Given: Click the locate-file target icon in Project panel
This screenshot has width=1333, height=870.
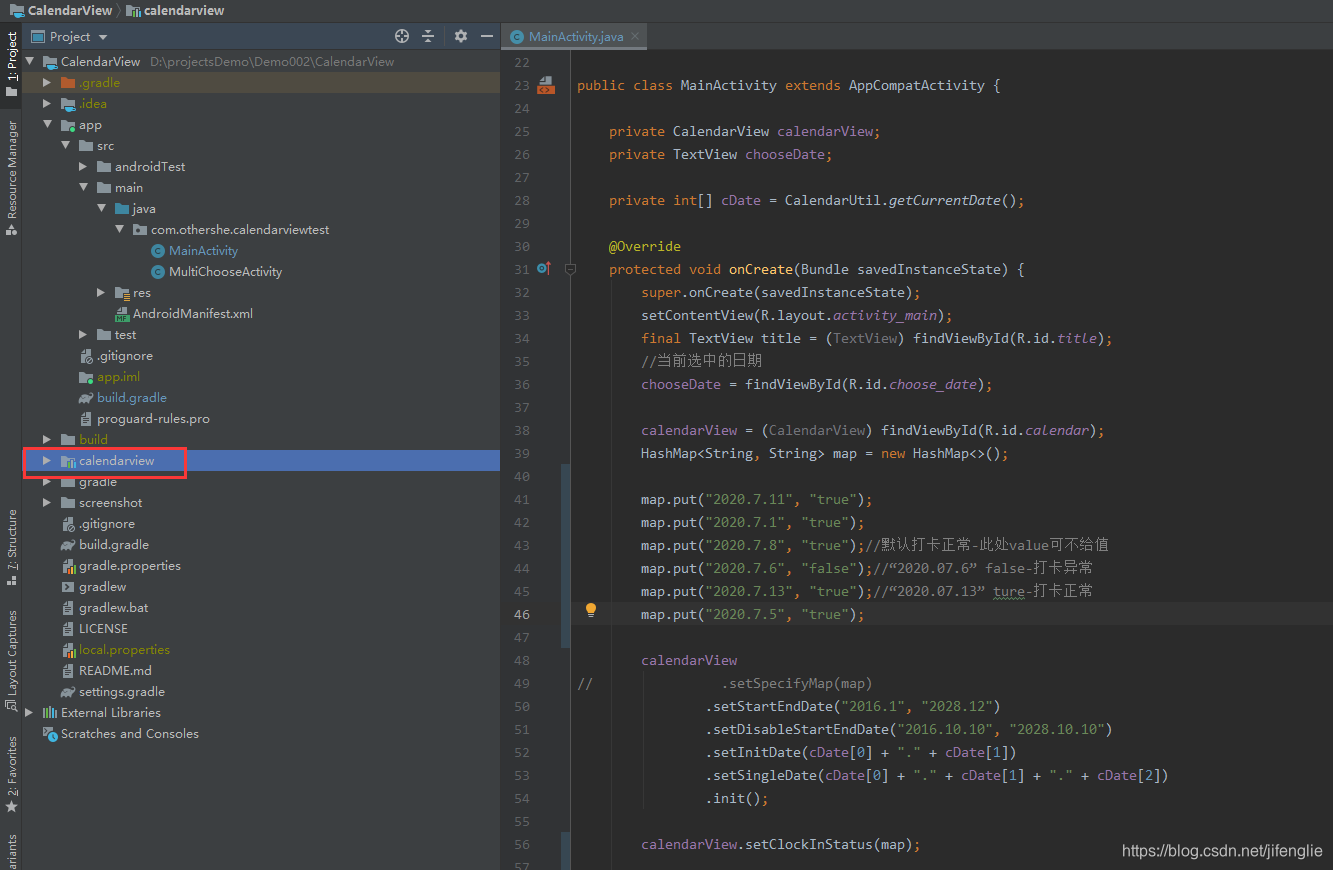Looking at the screenshot, I should click(402, 36).
